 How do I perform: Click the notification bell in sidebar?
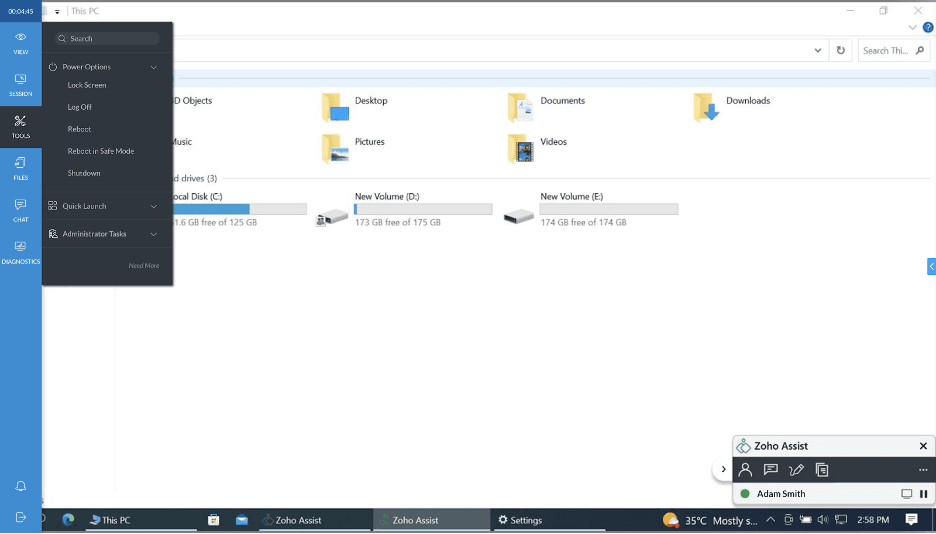[x=20, y=486]
